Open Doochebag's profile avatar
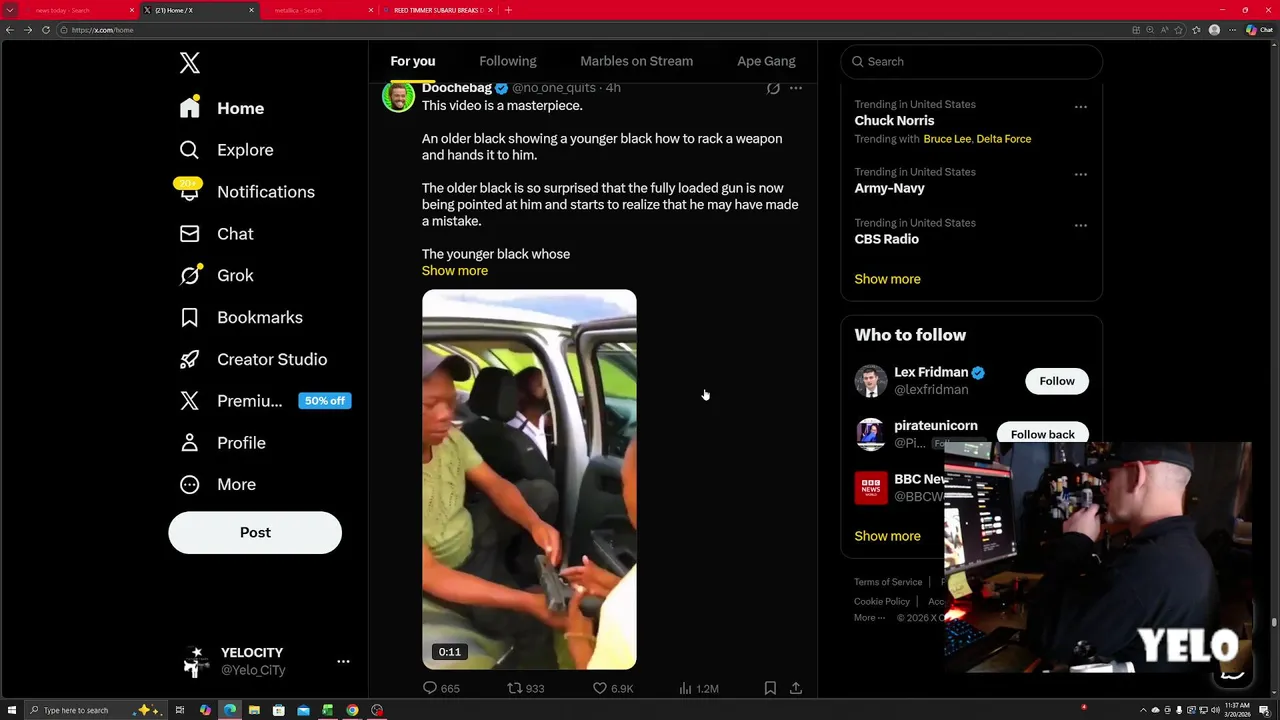 click(398, 96)
